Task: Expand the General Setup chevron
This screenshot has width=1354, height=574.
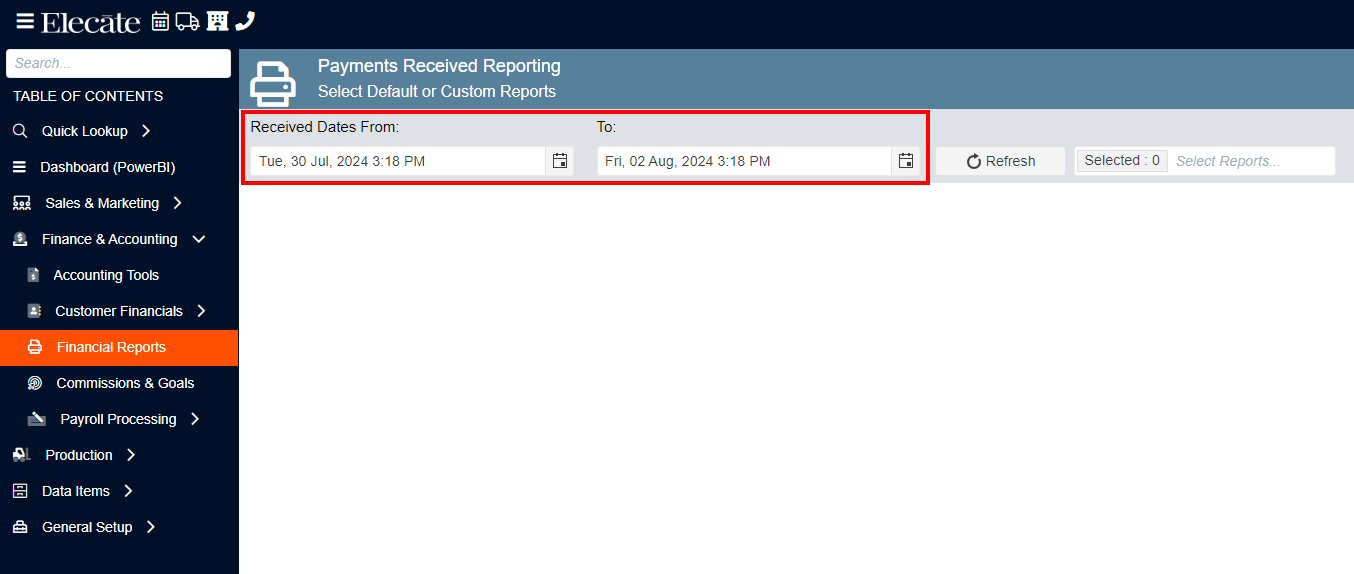Action: point(151,527)
